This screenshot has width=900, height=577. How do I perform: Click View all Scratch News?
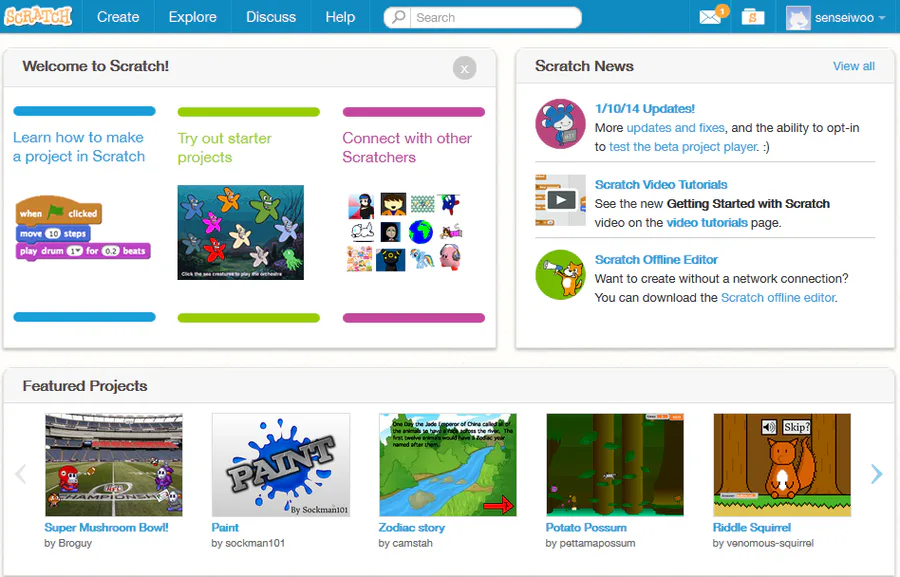click(854, 66)
